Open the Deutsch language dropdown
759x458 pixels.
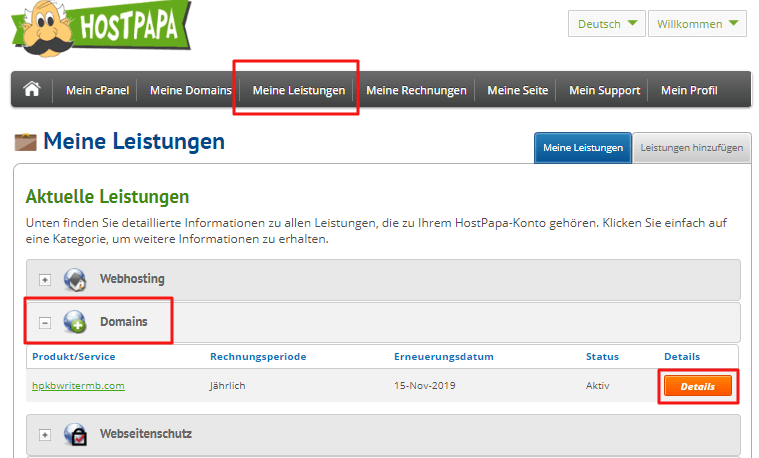[x=607, y=24]
